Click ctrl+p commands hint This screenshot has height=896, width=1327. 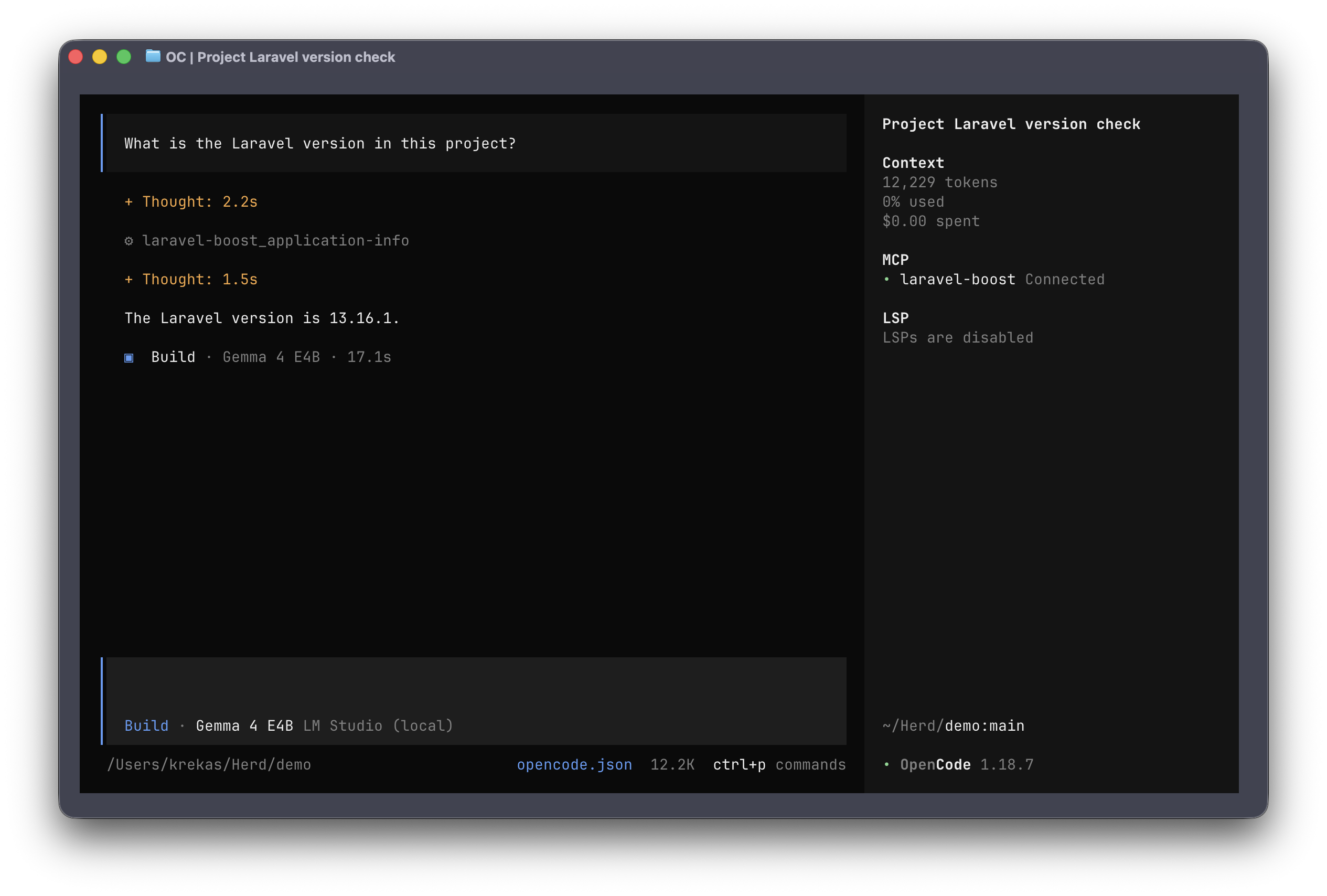[779, 764]
